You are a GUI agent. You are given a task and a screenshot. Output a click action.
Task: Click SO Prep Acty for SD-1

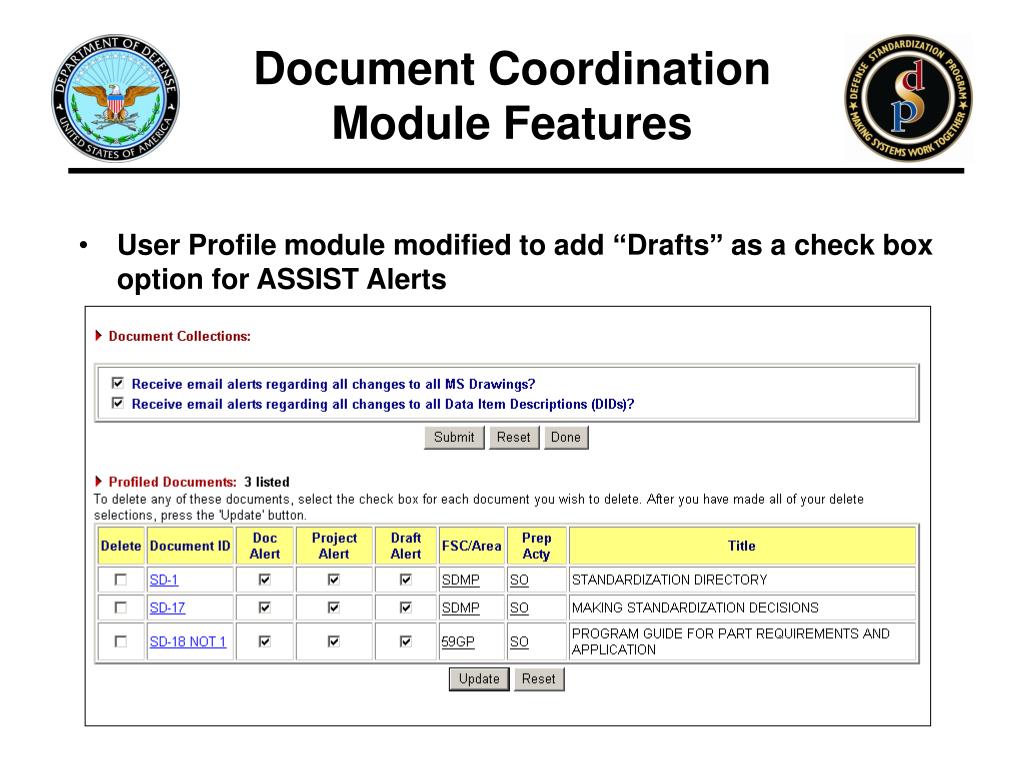(x=519, y=580)
